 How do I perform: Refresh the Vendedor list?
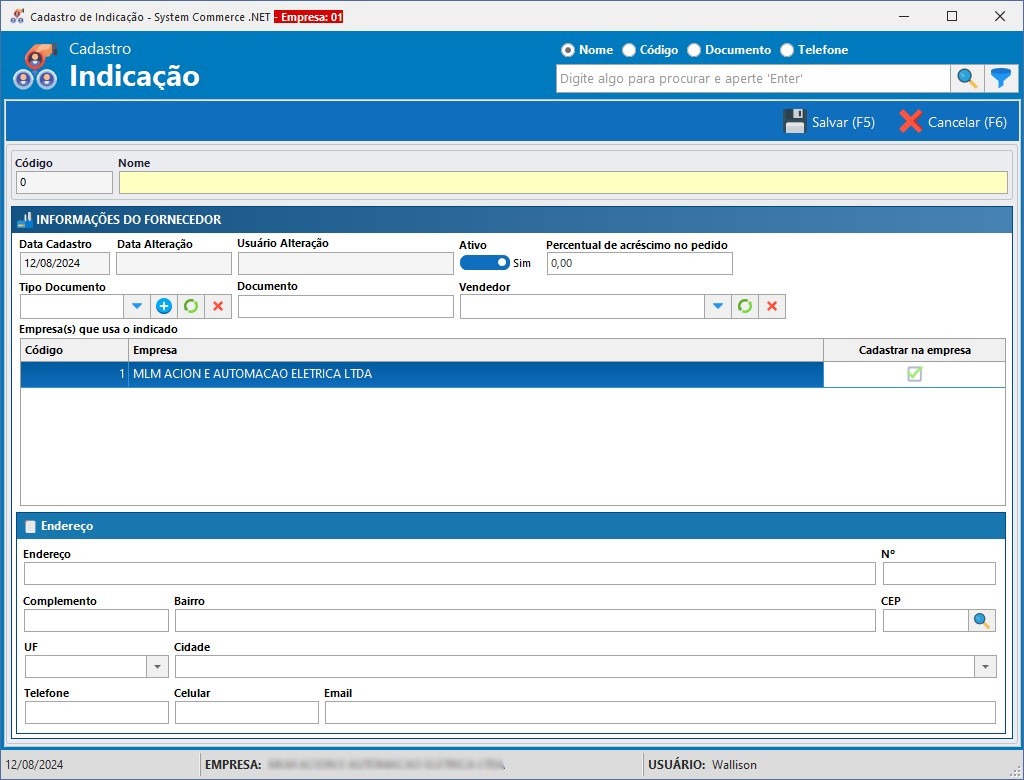[x=745, y=306]
